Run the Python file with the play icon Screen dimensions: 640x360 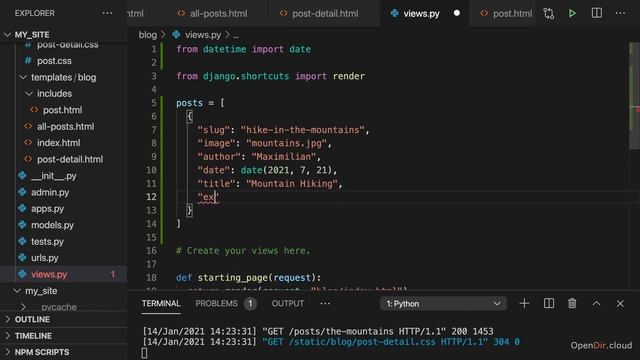click(572, 13)
